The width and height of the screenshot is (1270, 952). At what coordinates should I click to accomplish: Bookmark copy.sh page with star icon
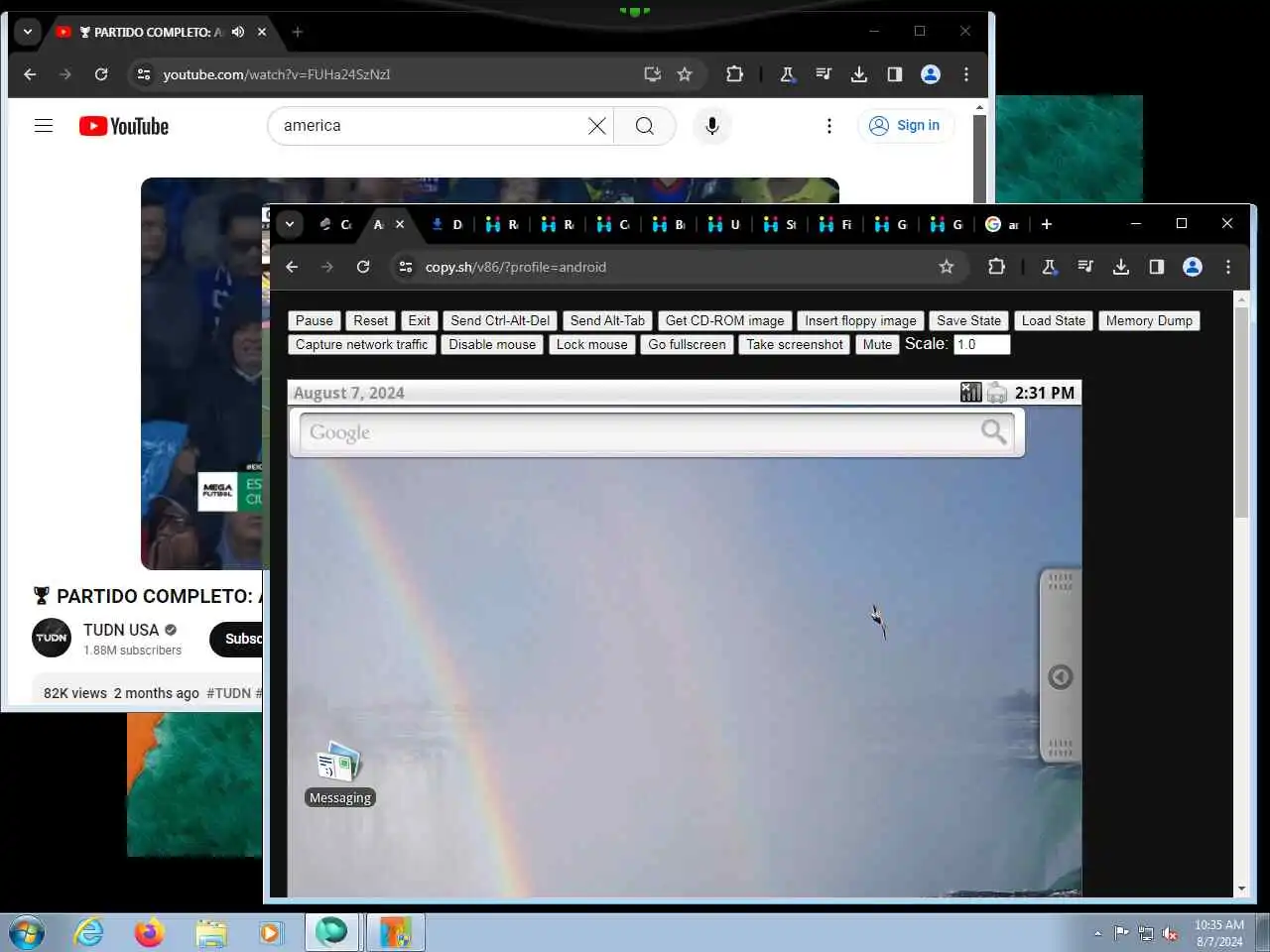tap(947, 267)
